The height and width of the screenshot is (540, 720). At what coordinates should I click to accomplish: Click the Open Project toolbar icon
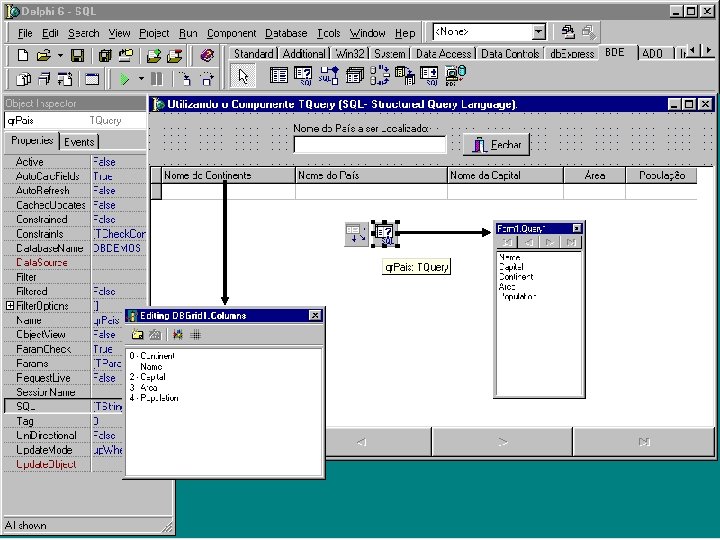[x=125, y=56]
